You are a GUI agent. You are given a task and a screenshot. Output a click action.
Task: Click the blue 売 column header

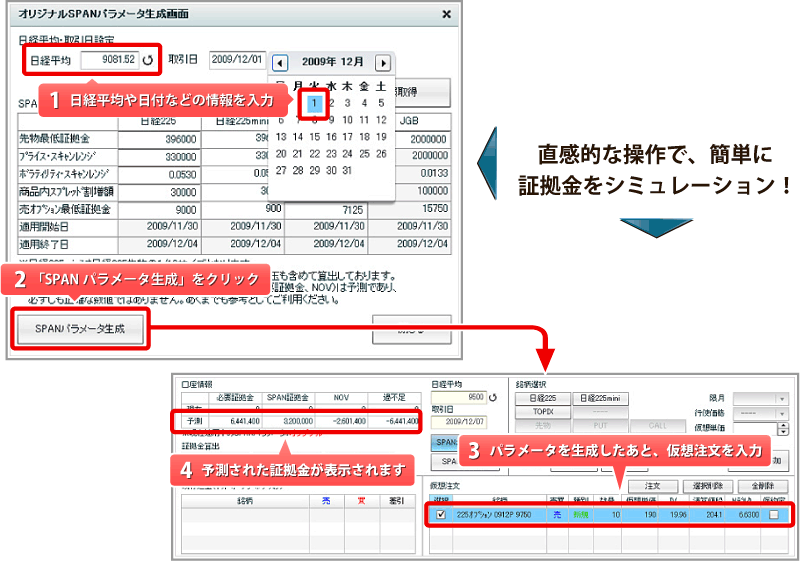click(326, 501)
